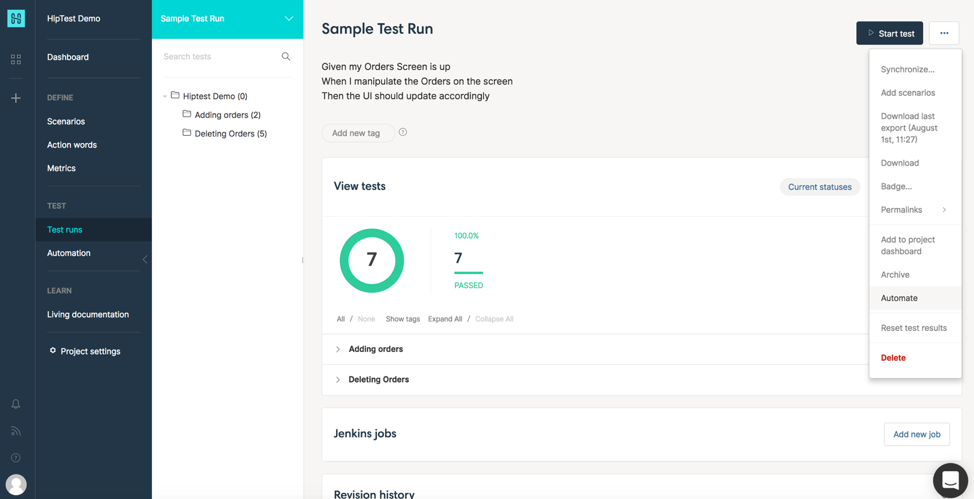
Task: Click Add new job button
Action: coord(917,434)
